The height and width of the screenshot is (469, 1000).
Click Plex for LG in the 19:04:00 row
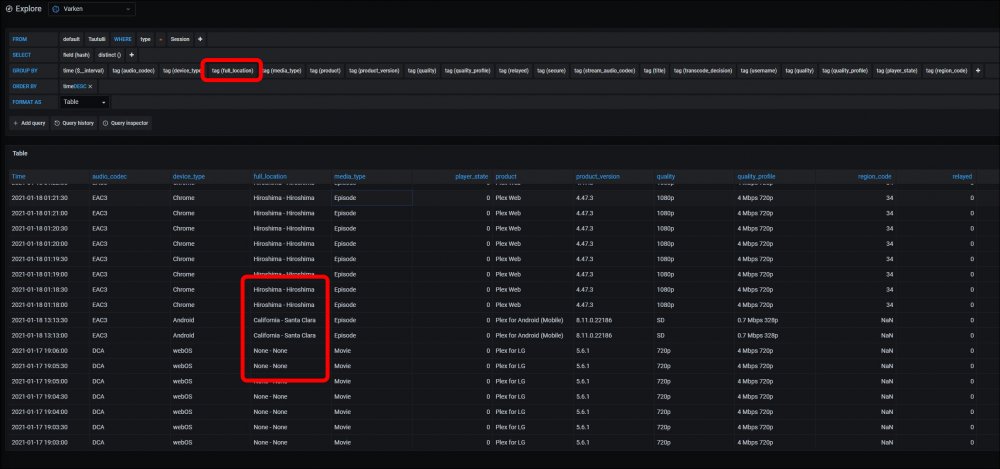510,412
